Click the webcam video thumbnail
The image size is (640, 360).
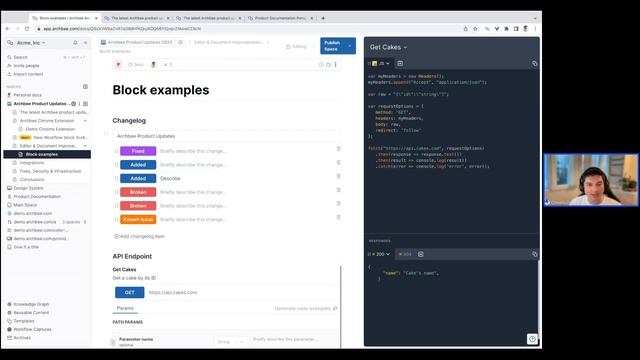[x=591, y=180]
